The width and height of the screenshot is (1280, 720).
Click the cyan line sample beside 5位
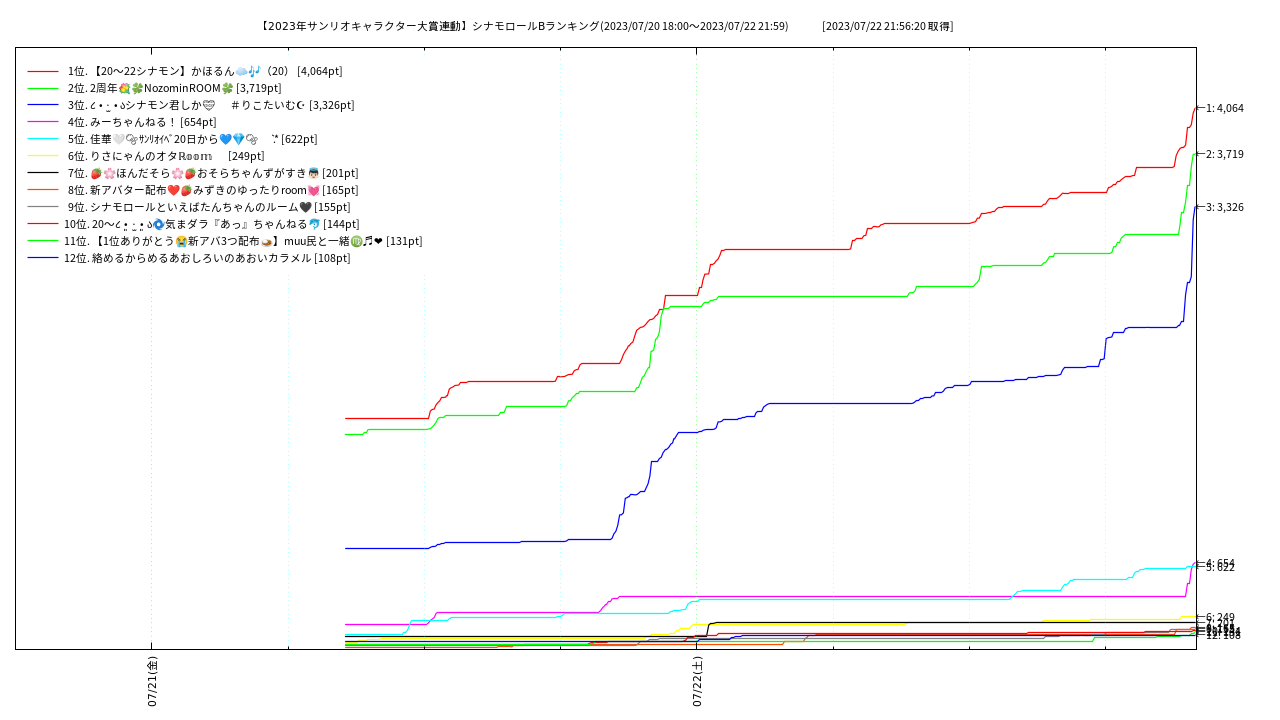pyautogui.click(x=43, y=140)
